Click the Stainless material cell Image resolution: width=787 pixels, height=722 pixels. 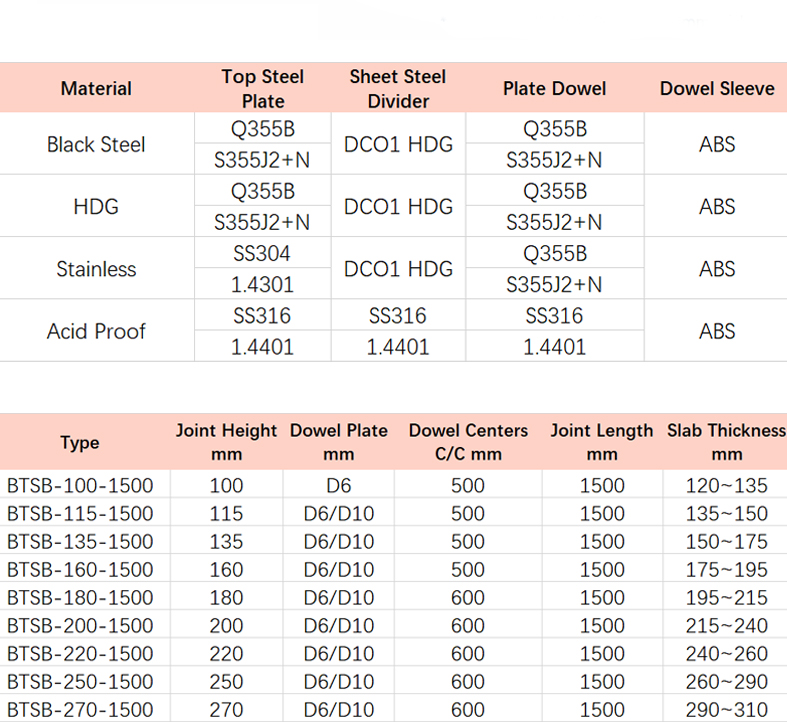click(x=96, y=269)
